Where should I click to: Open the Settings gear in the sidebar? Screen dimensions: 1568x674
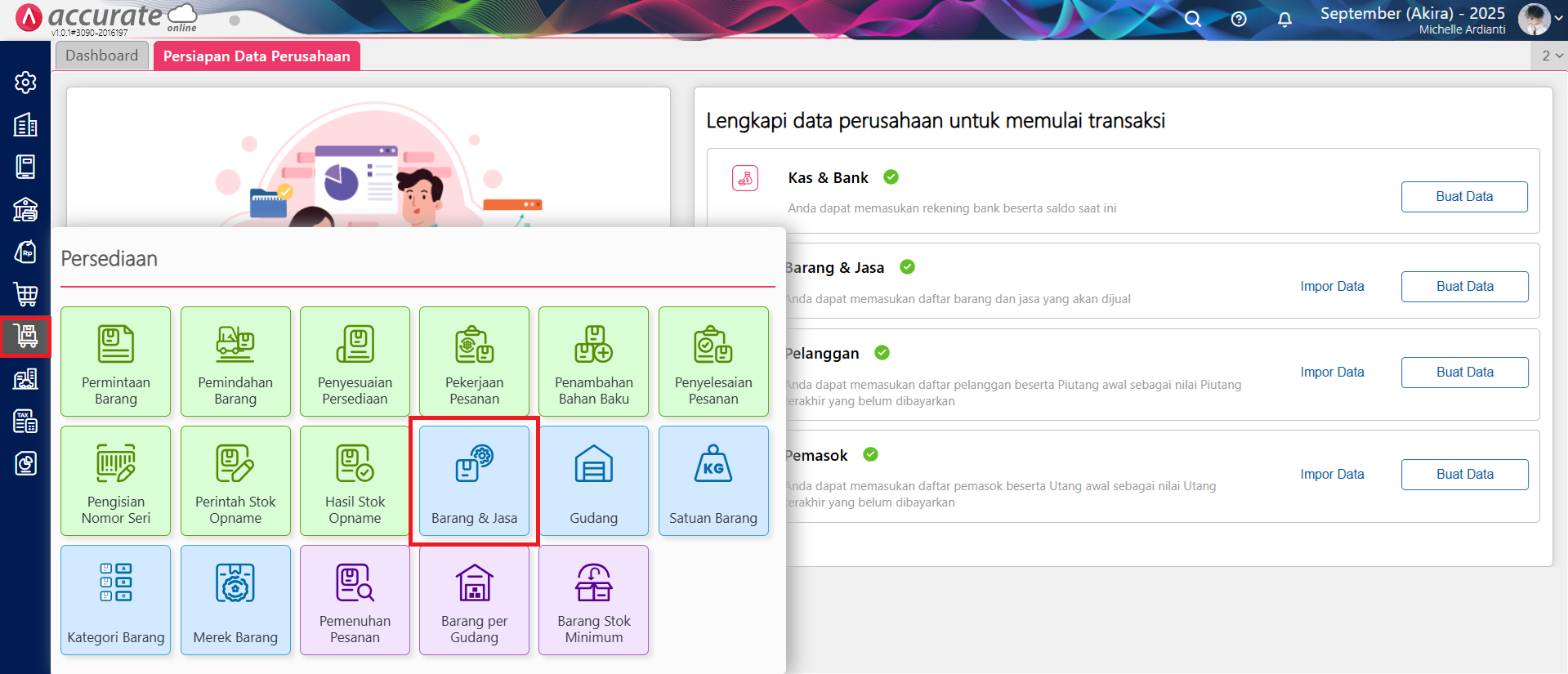25,83
